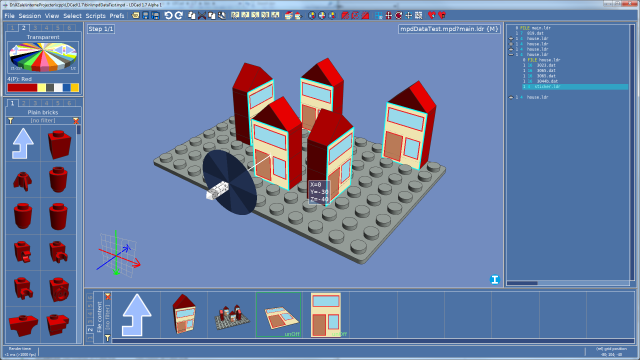Click the Redo arrow in the toolbar
Image resolution: width=640 pixels, height=360 pixels.
click(x=178, y=16)
